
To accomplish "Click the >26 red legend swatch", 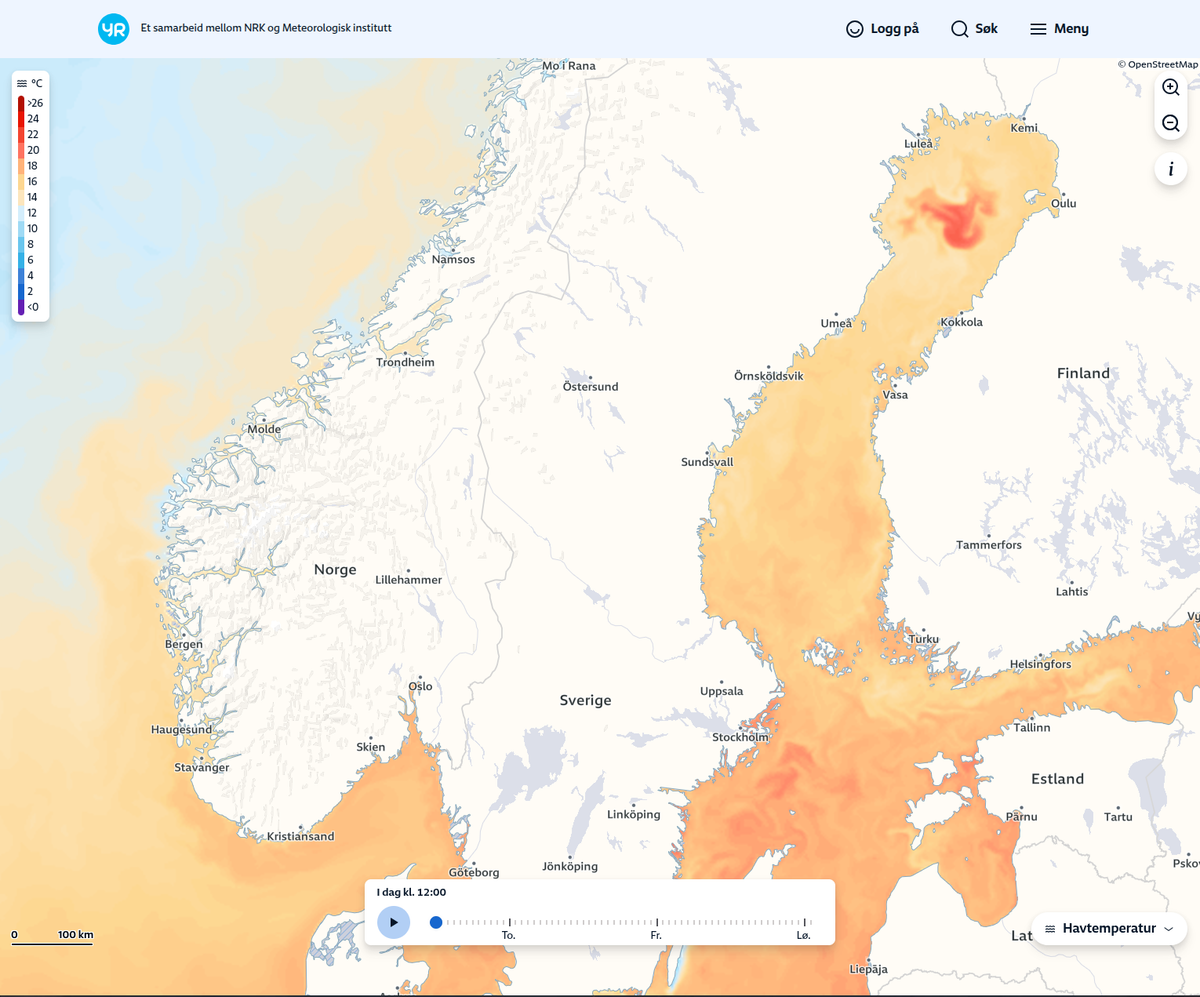I will [x=21, y=103].
